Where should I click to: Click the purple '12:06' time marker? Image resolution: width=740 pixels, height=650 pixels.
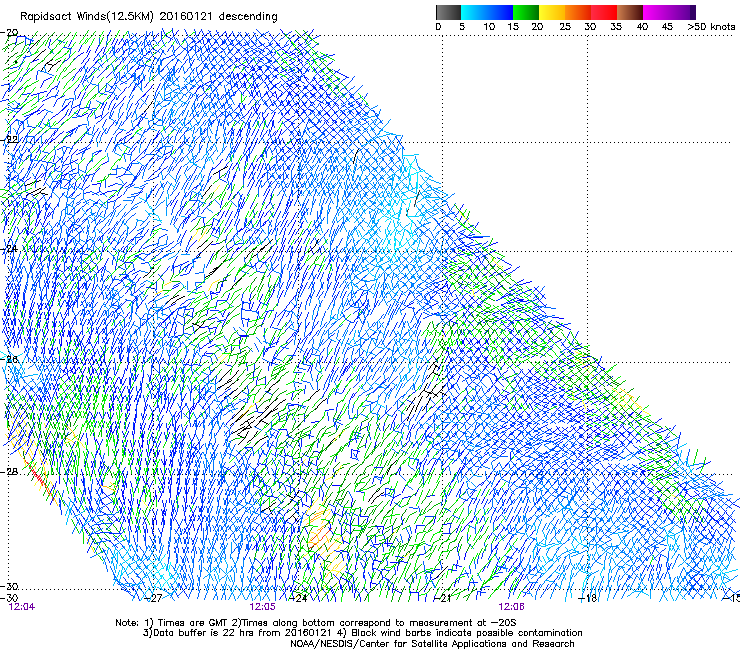(511, 607)
